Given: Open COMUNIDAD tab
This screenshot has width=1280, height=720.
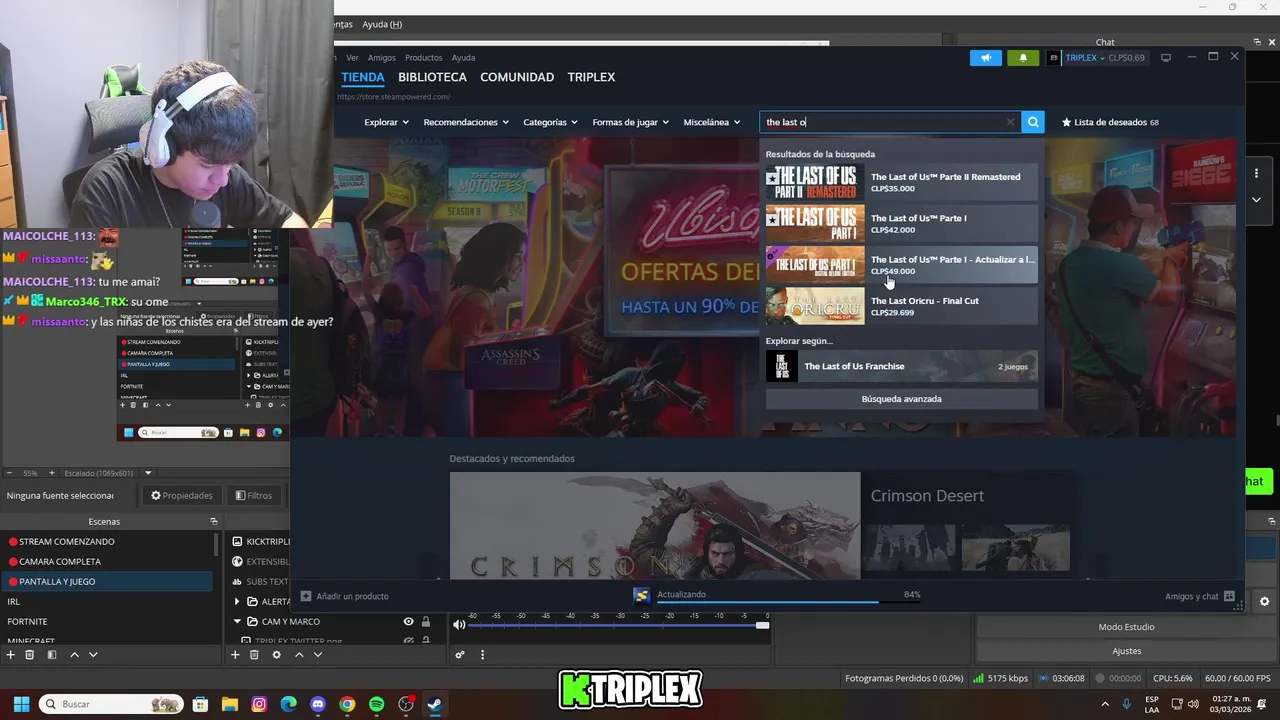Looking at the screenshot, I should pos(517,77).
